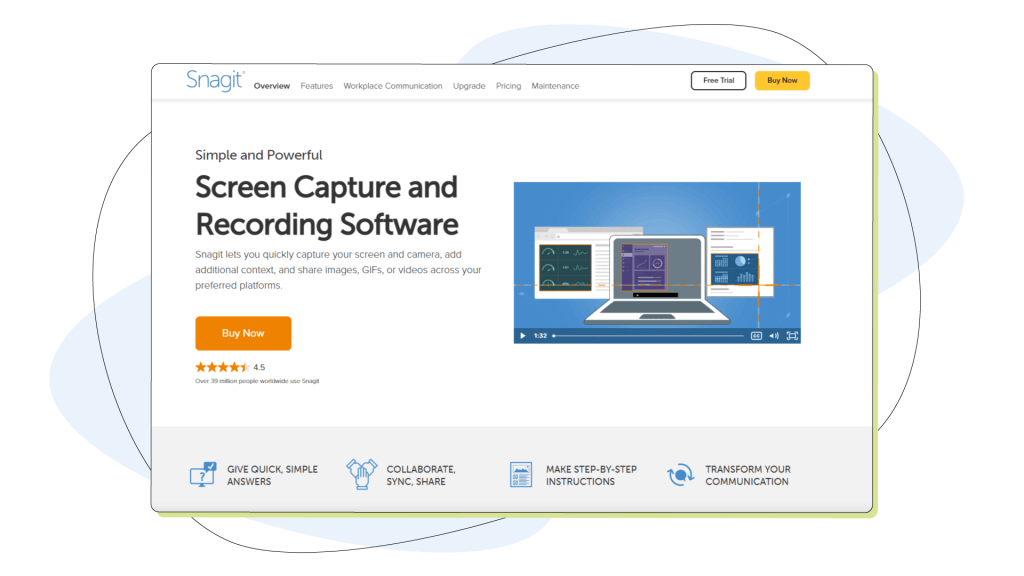Enter fullscreen on the video player
This screenshot has width=1024, height=576.
tap(792, 336)
